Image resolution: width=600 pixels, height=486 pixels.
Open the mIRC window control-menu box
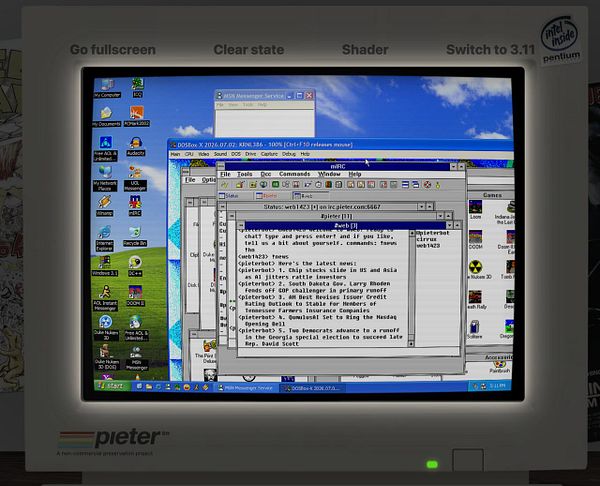pyautogui.click(x=221, y=166)
